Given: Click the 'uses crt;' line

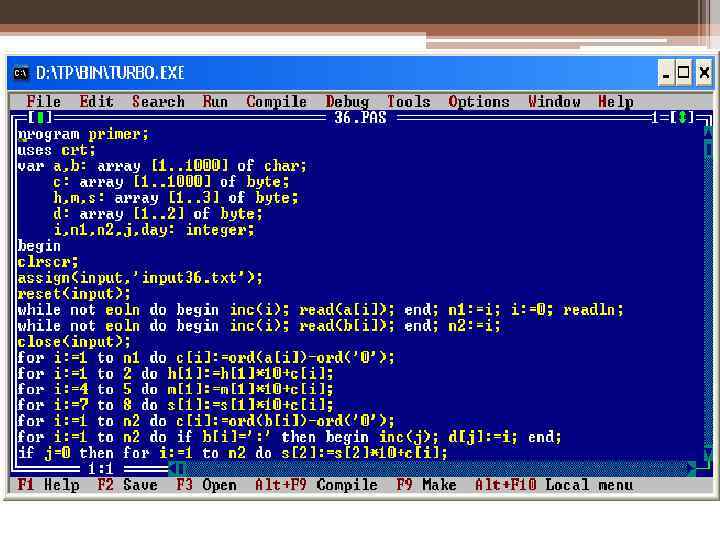Looking at the screenshot, I should point(56,150).
